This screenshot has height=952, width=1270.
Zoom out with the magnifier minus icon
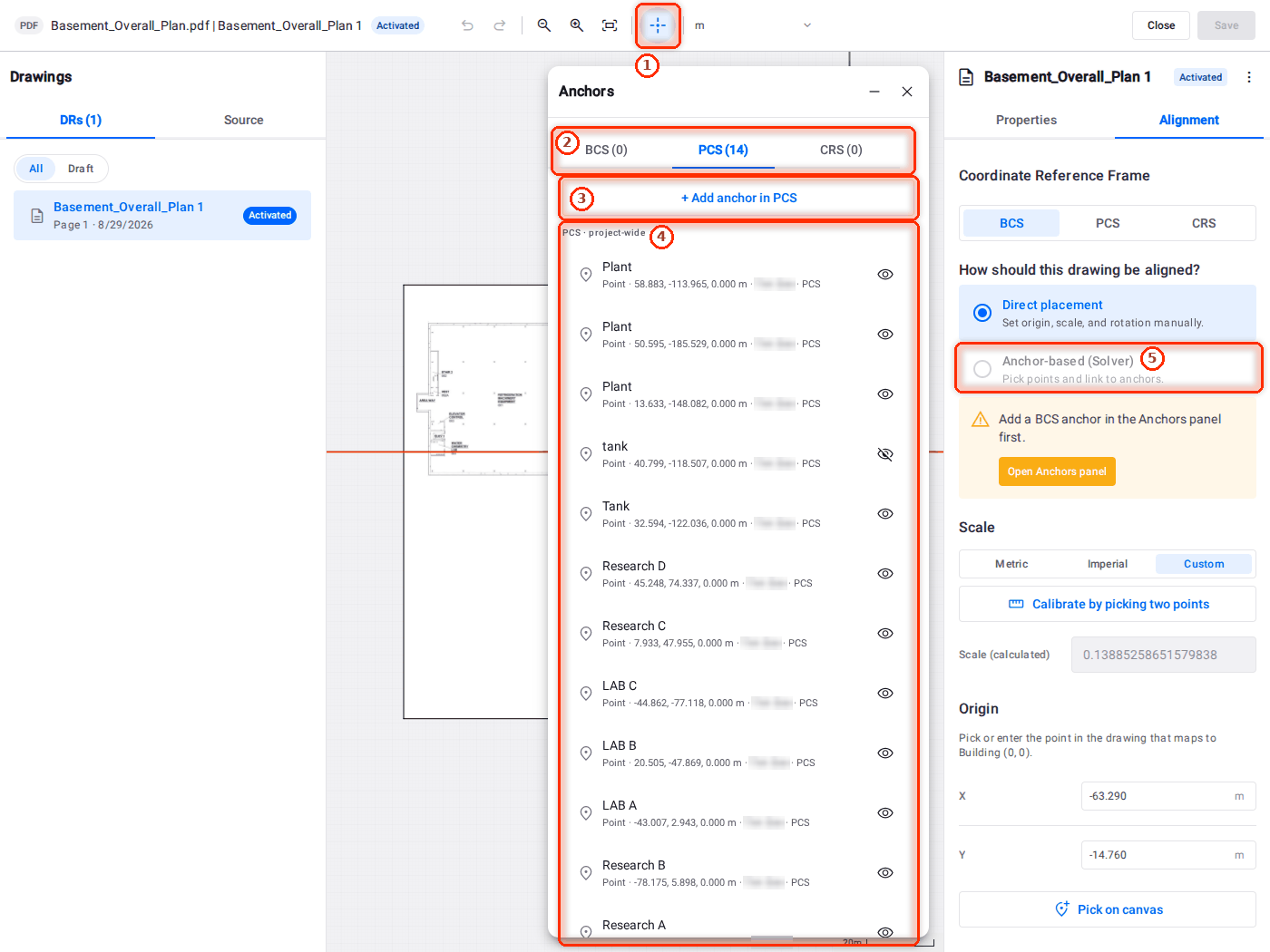point(544,25)
